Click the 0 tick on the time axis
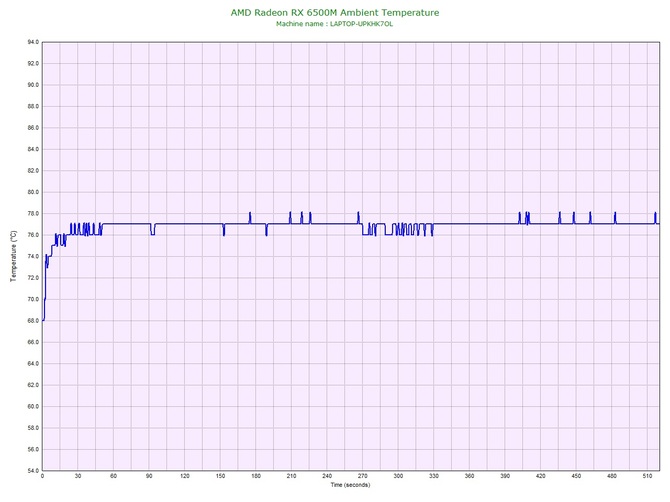The image size is (670, 502). tap(42, 476)
